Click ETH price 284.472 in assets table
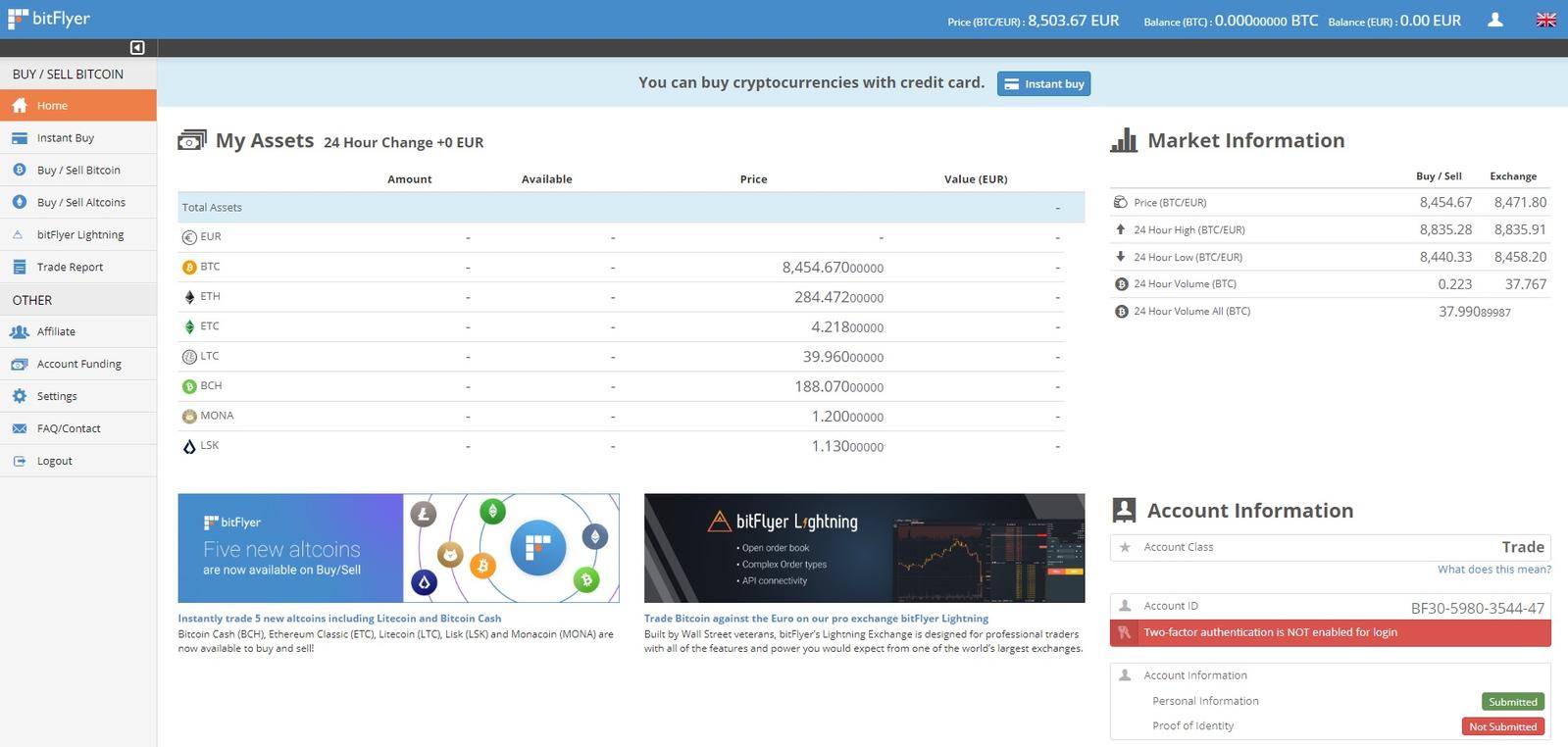The image size is (1568, 747). coord(838,297)
